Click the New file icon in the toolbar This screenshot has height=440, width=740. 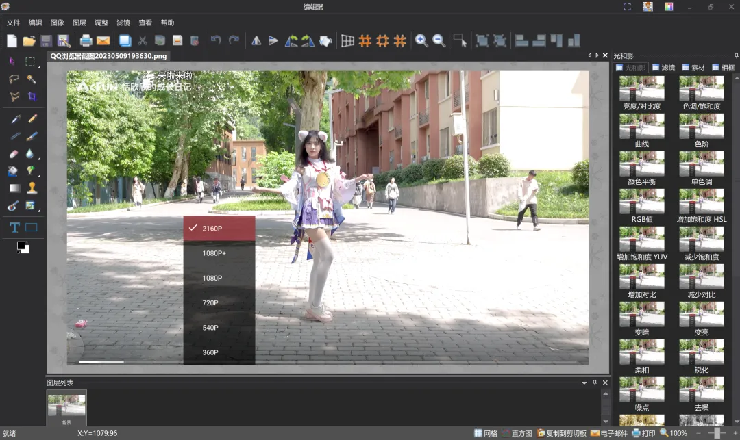coord(12,41)
